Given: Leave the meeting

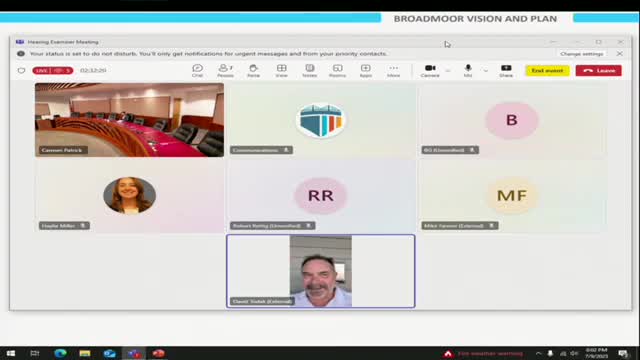Looking at the screenshot, I should [x=599, y=71].
